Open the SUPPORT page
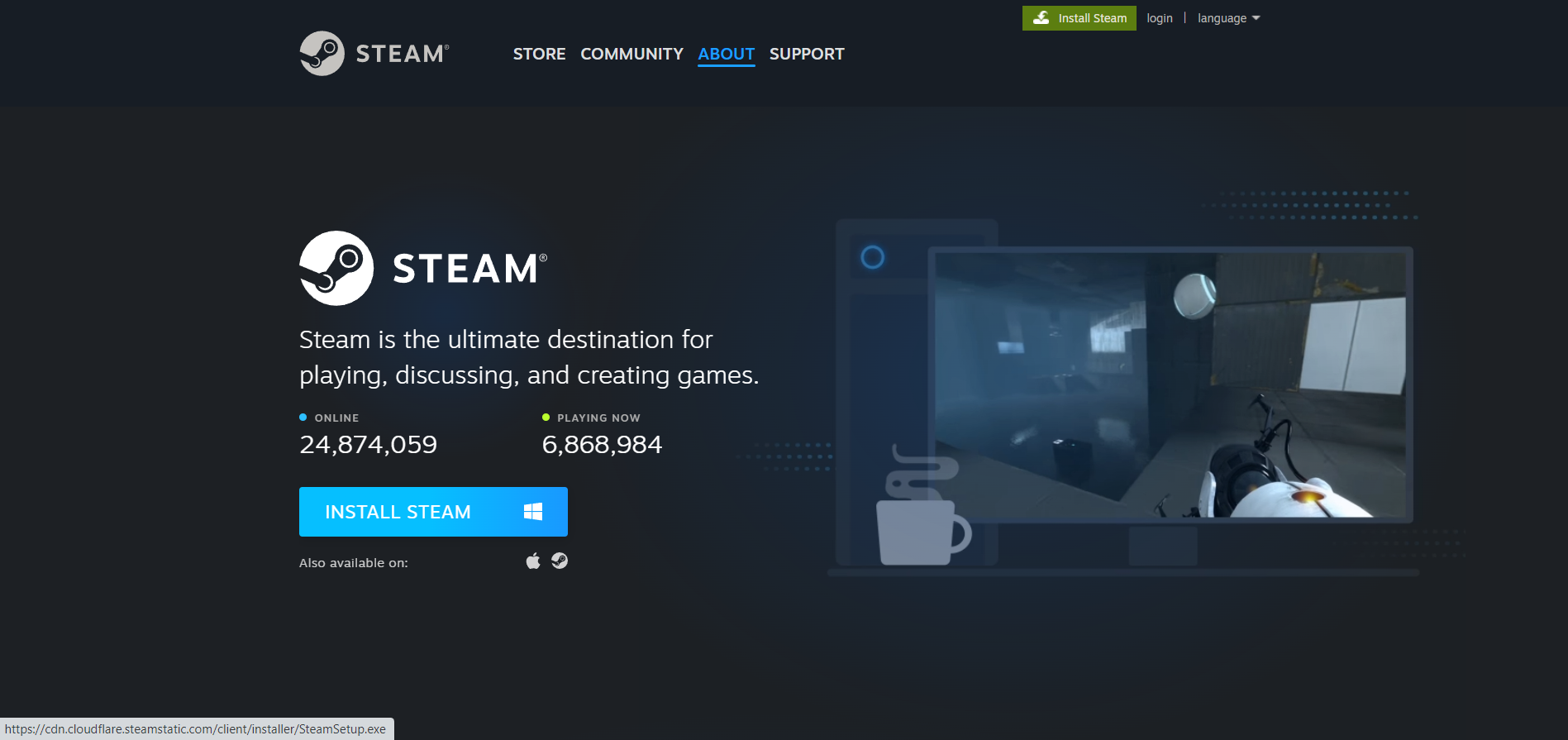 807,54
